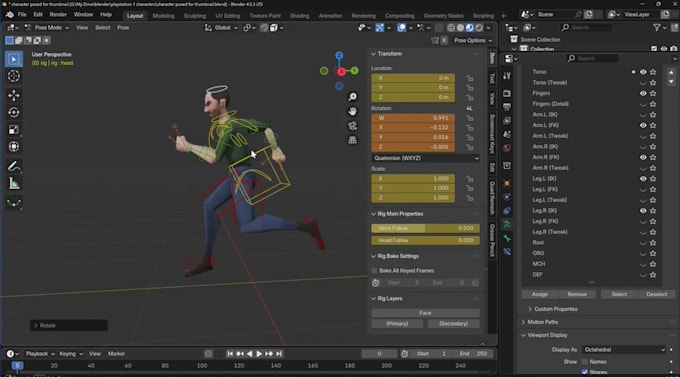Viewport: 680px width, 377px height.
Task: Toggle the Names display checkbox
Action: (x=585, y=362)
